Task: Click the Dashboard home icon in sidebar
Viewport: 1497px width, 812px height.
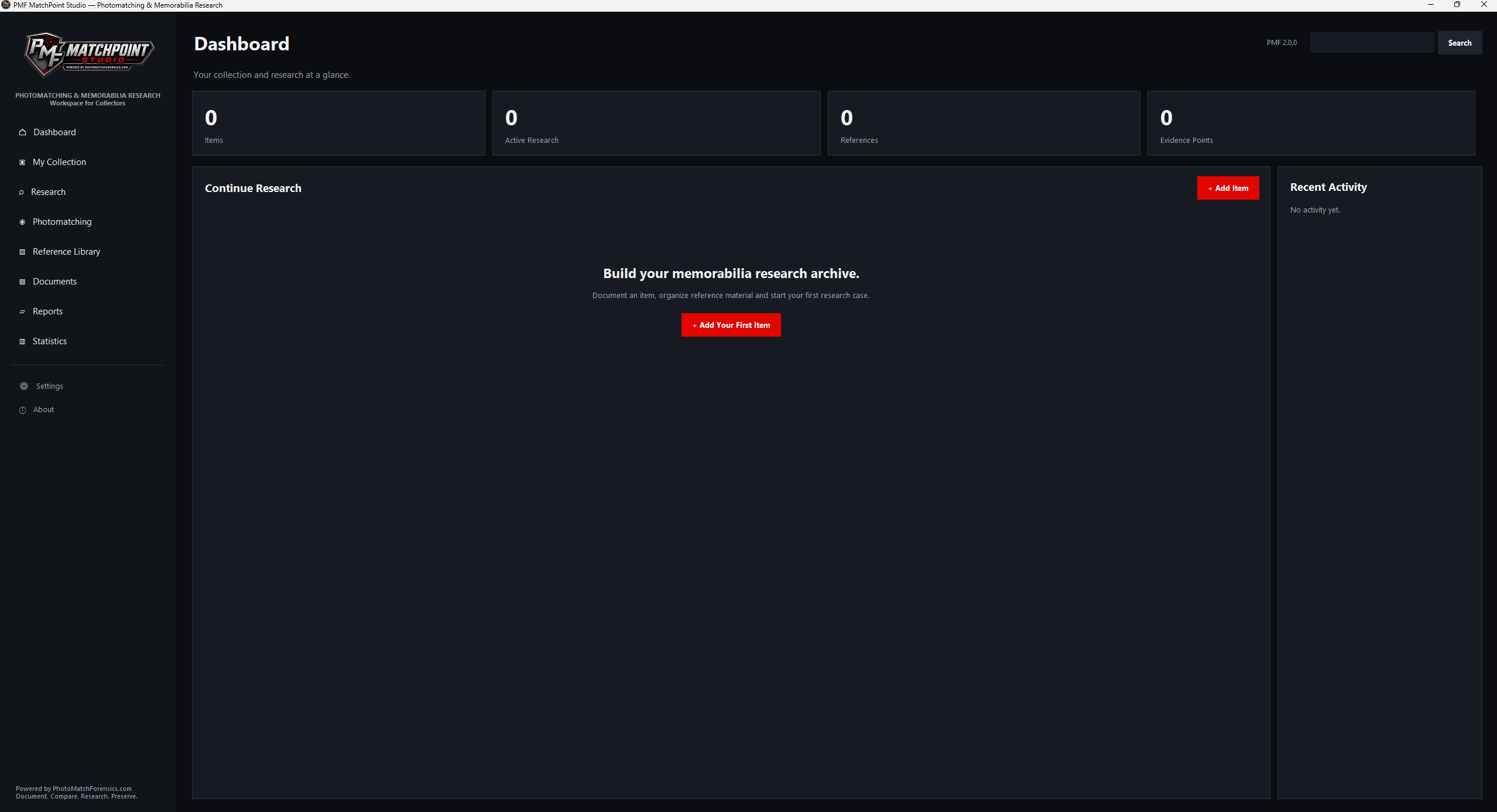Action: coord(22,132)
